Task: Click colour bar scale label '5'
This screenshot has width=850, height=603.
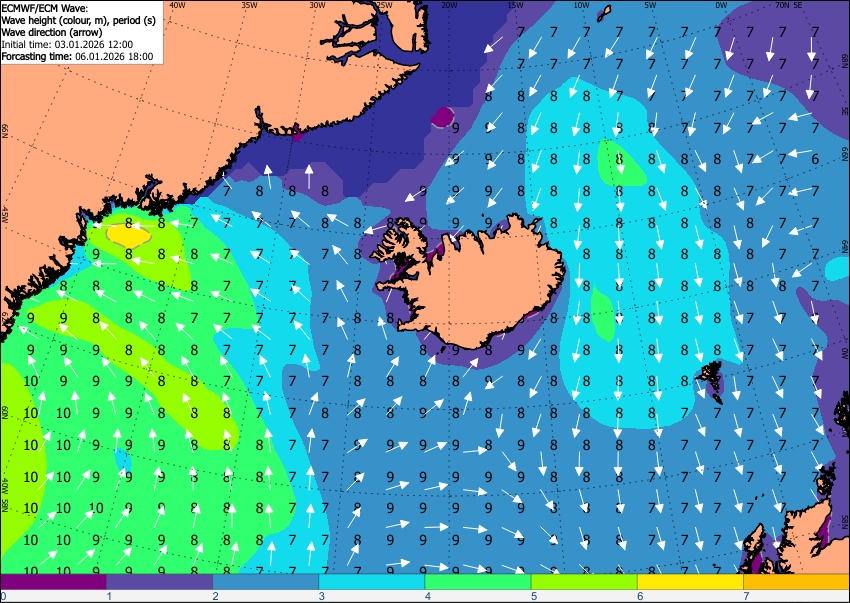Action: [534, 596]
